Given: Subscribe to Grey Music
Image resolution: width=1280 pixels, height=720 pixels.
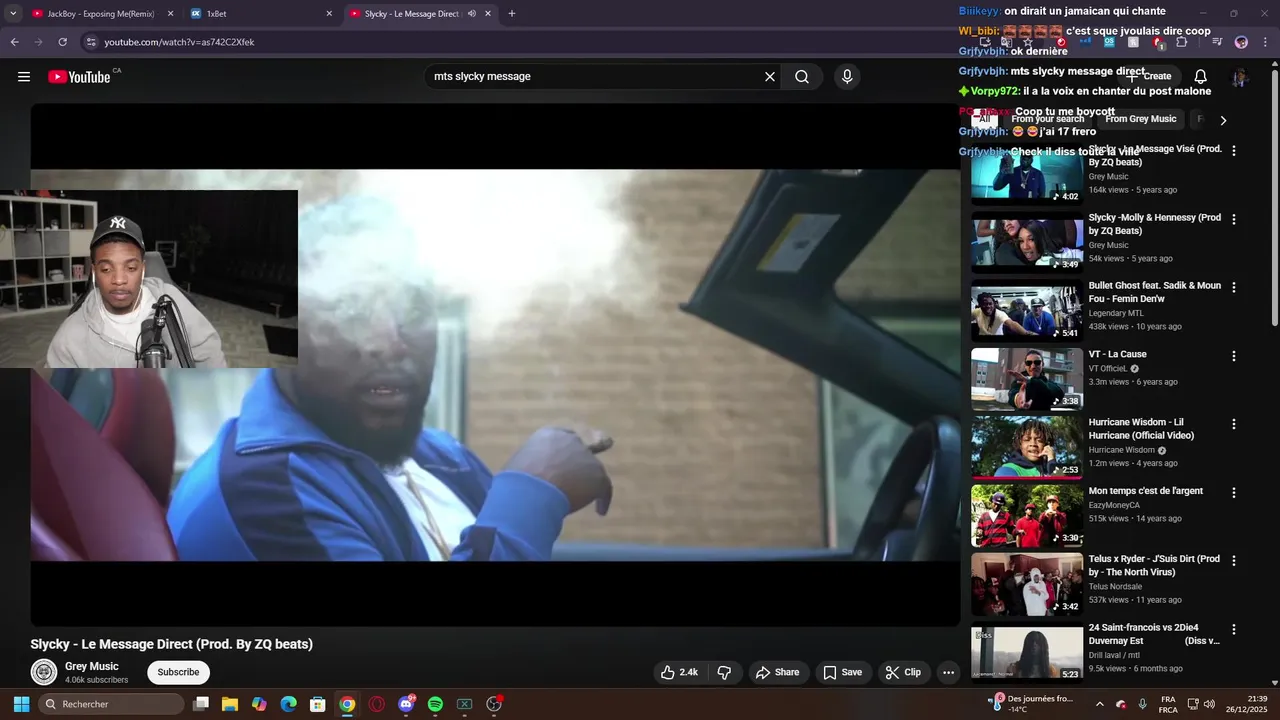Looking at the screenshot, I should (x=178, y=672).
